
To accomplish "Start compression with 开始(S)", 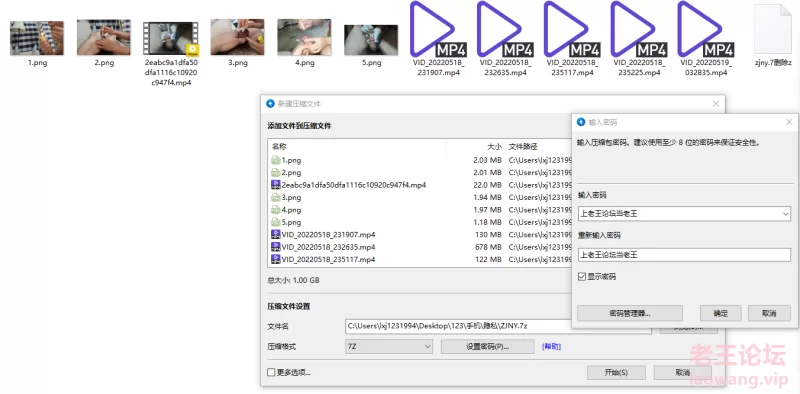I will [616, 373].
